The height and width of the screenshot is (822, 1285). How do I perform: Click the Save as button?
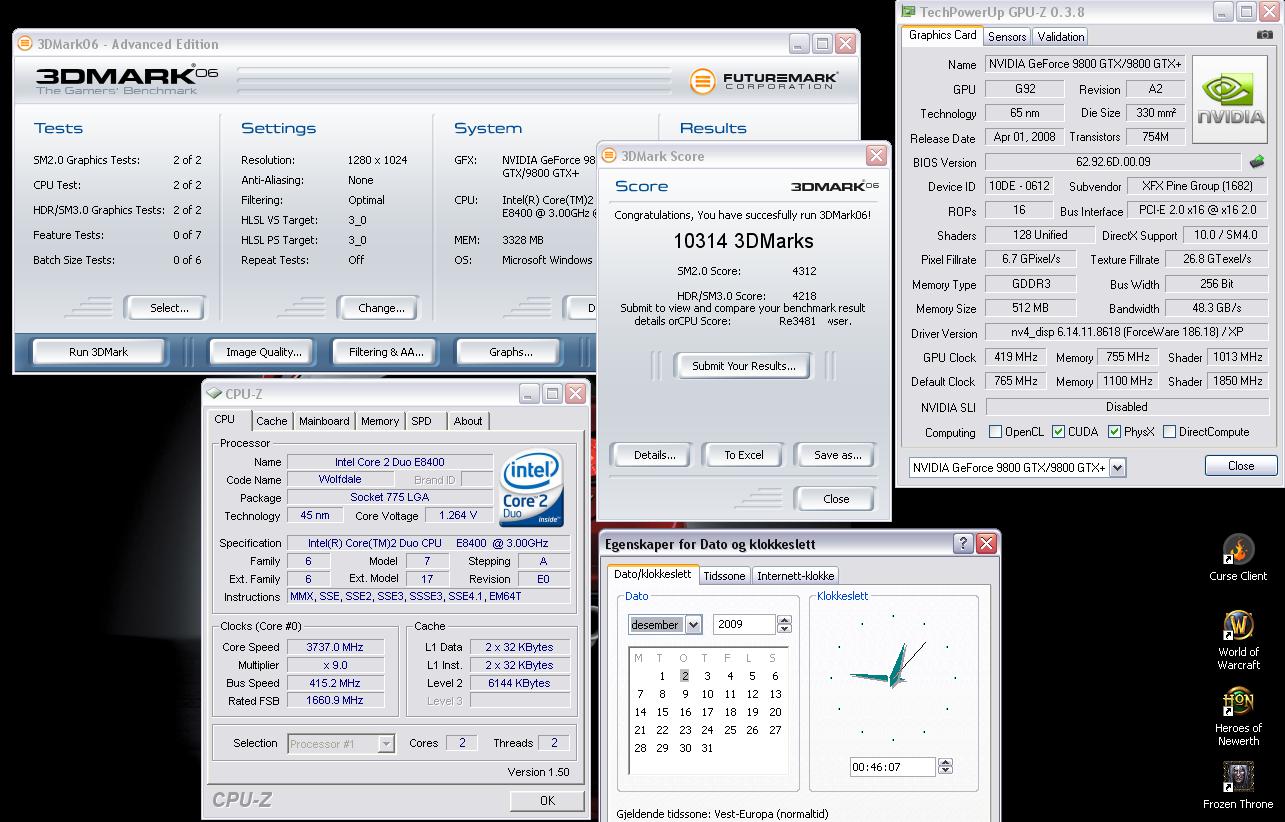tap(837, 455)
